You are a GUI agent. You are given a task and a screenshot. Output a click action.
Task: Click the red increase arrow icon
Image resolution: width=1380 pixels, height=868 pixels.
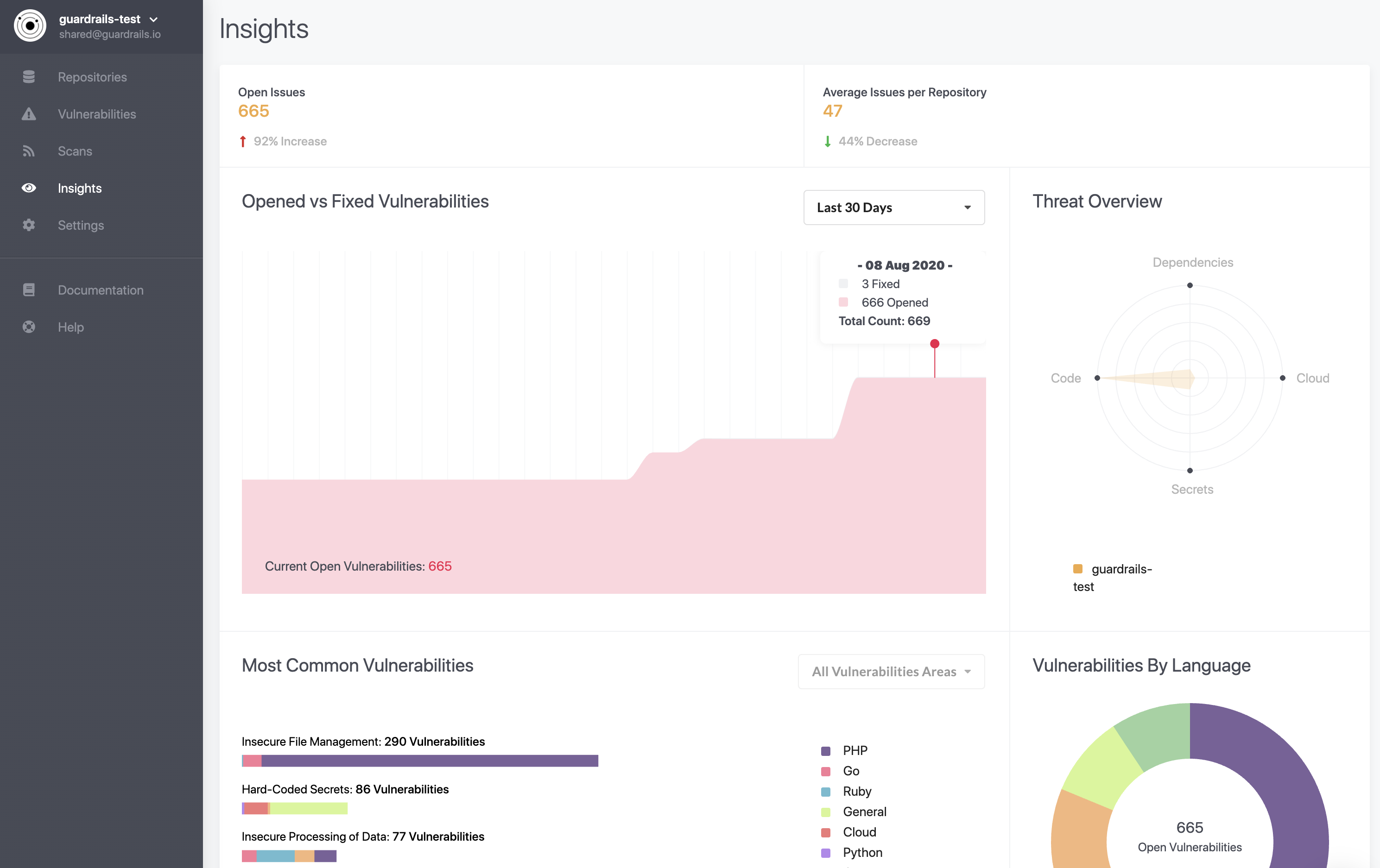click(243, 142)
